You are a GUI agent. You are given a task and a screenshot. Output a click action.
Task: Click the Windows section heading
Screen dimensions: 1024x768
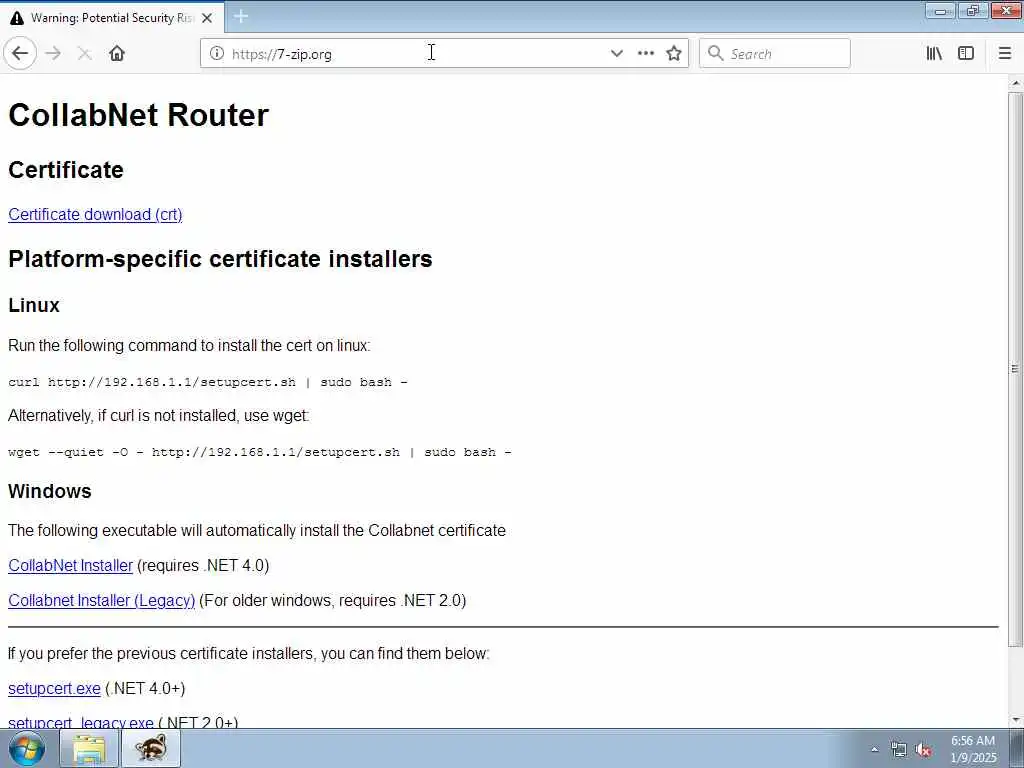pyautogui.click(x=50, y=491)
